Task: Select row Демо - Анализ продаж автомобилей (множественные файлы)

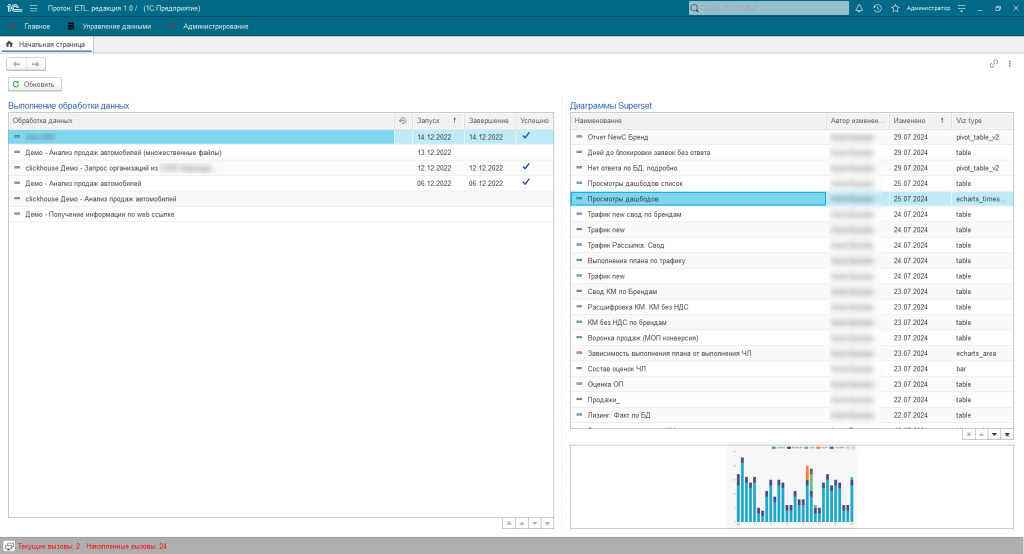Action: [281, 152]
